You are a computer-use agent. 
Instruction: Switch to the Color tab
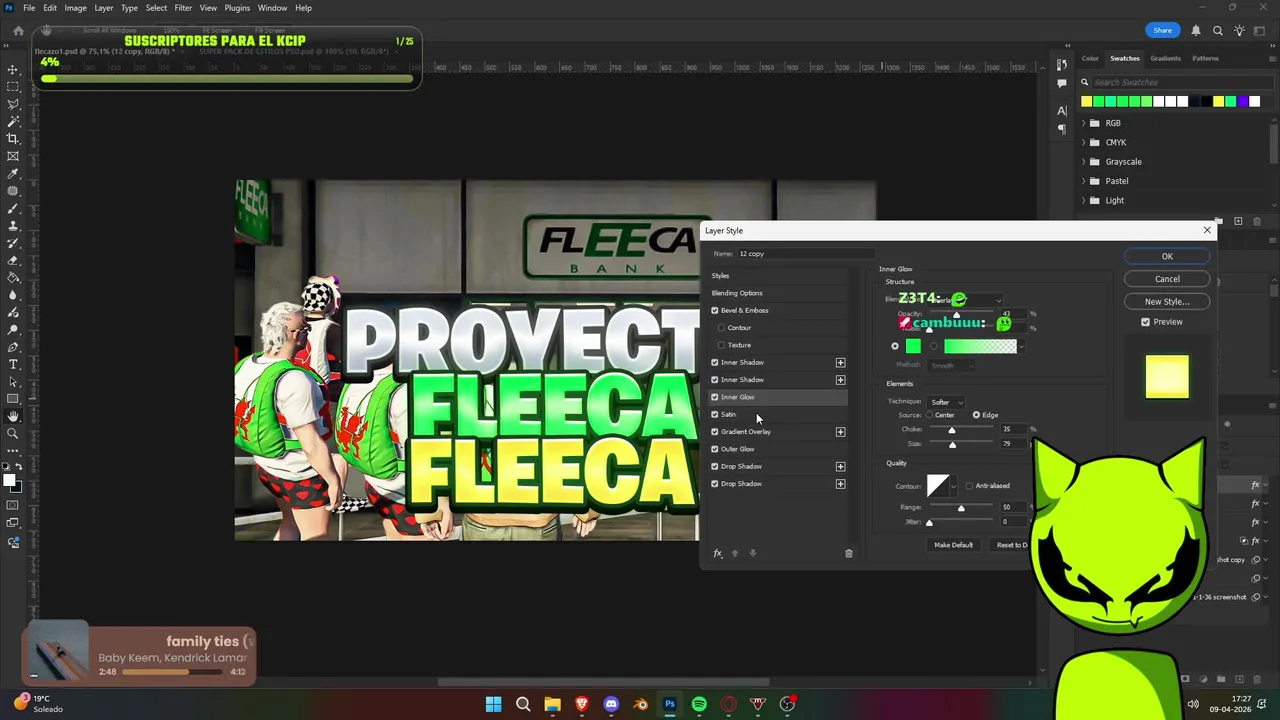click(x=1090, y=58)
